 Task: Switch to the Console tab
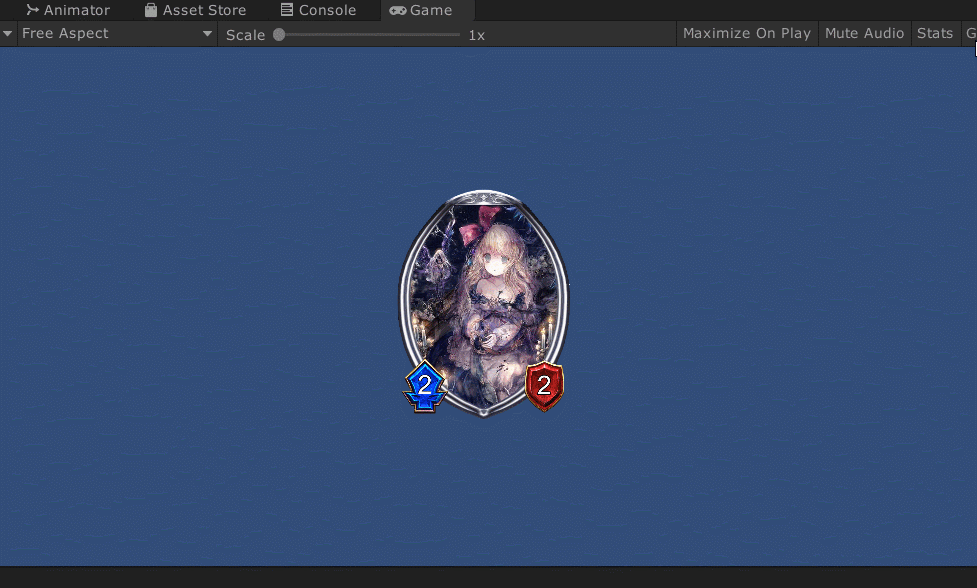318,10
